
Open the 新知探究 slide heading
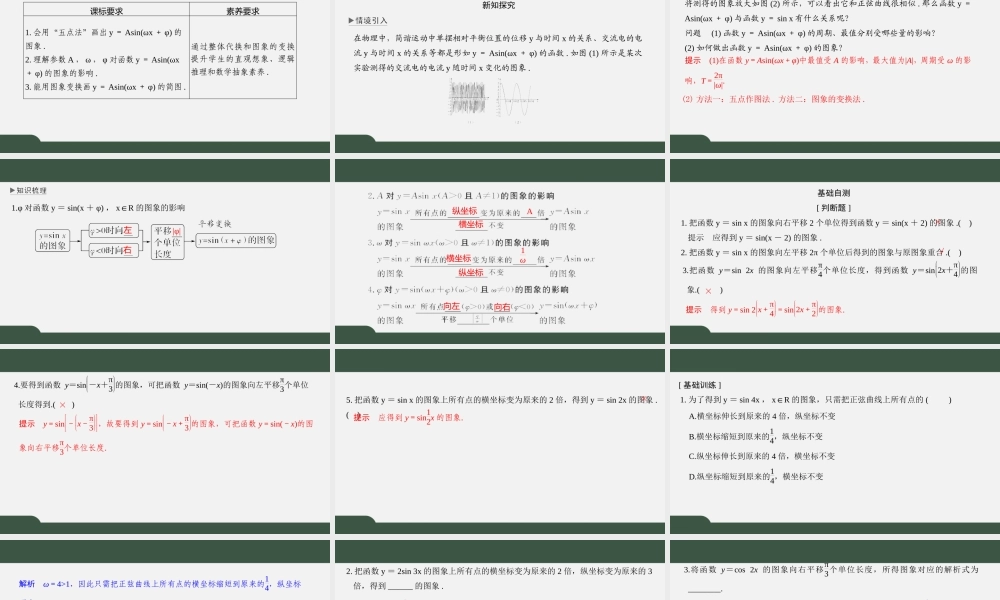coord(501,5)
